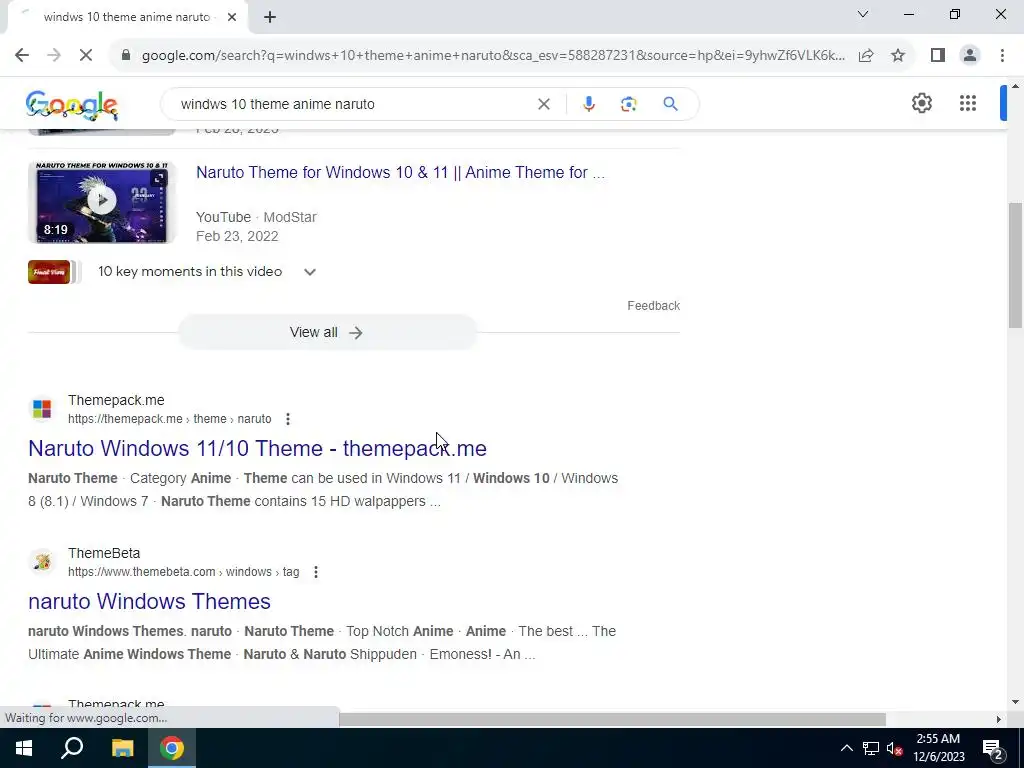The image size is (1024, 768).
Task: Go back to the previous page
Action: pos(22,56)
